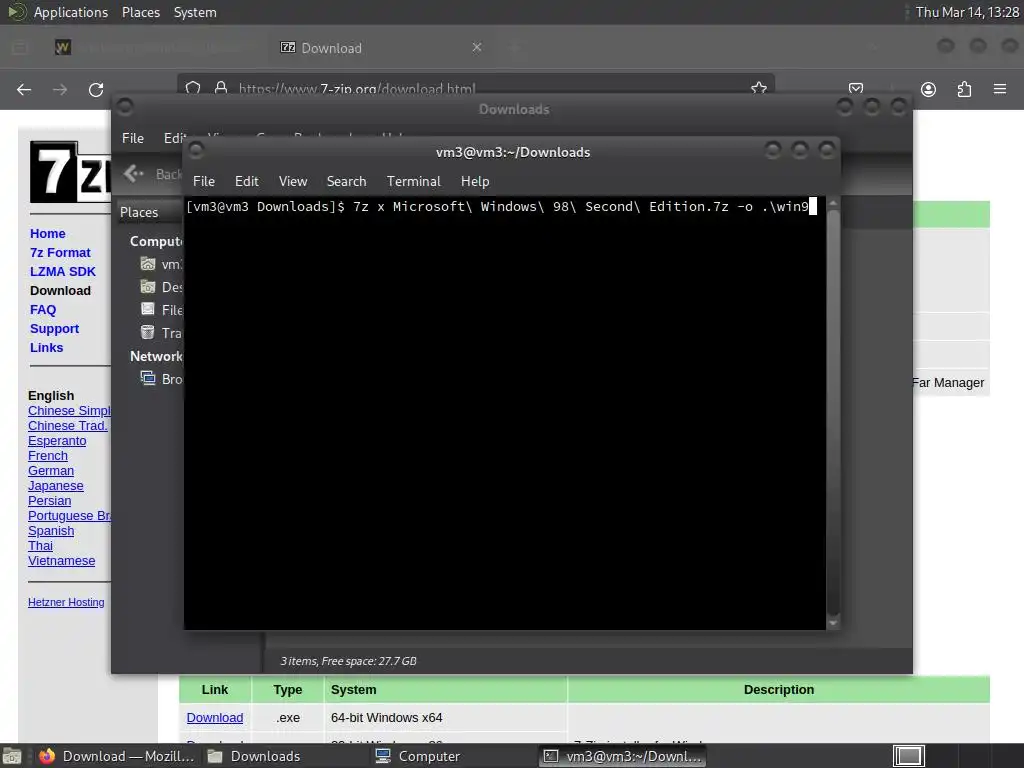1024x768 pixels.
Task: Open the Hetzner Hosting link
Action: 66,602
